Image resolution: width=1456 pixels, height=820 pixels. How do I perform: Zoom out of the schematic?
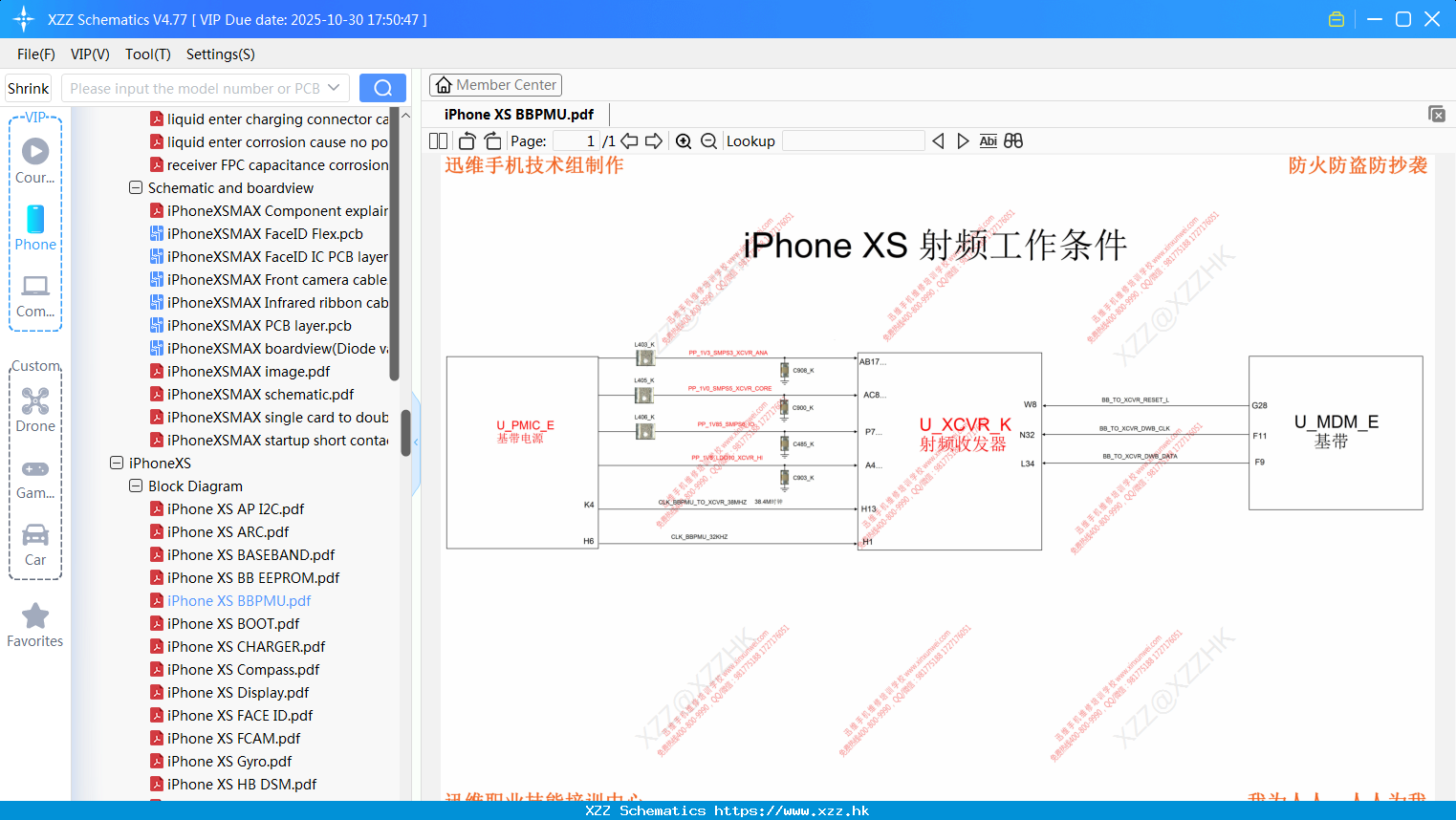pos(708,140)
